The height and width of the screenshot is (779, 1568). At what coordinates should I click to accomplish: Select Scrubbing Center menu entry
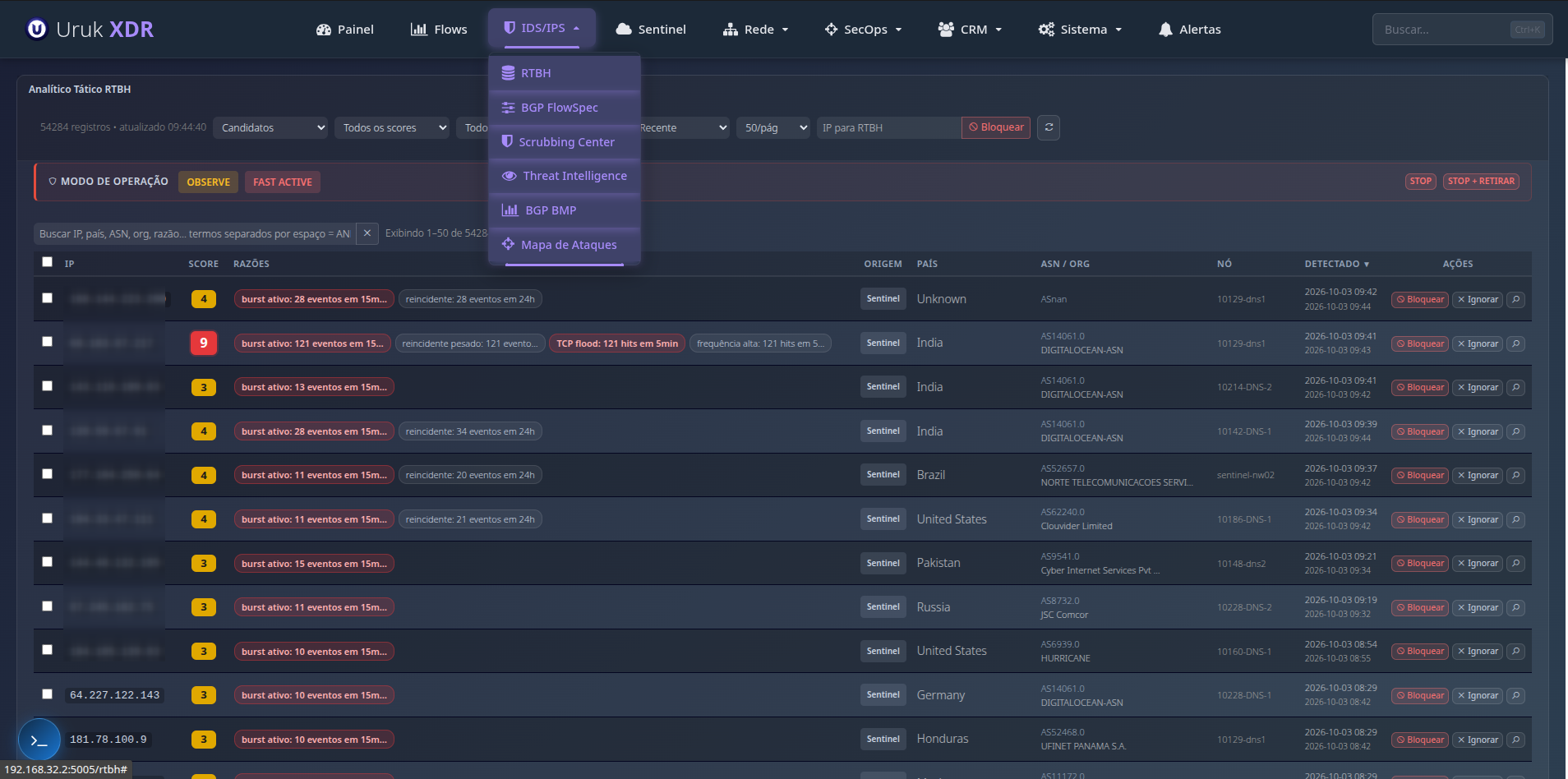pyautogui.click(x=565, y=142)
